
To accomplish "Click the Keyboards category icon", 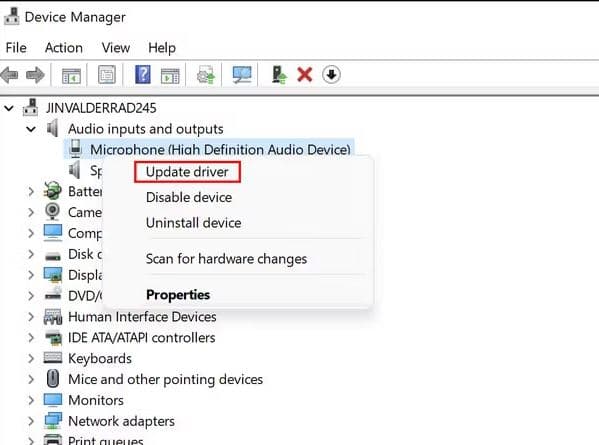I will click(x=53, y=358).
